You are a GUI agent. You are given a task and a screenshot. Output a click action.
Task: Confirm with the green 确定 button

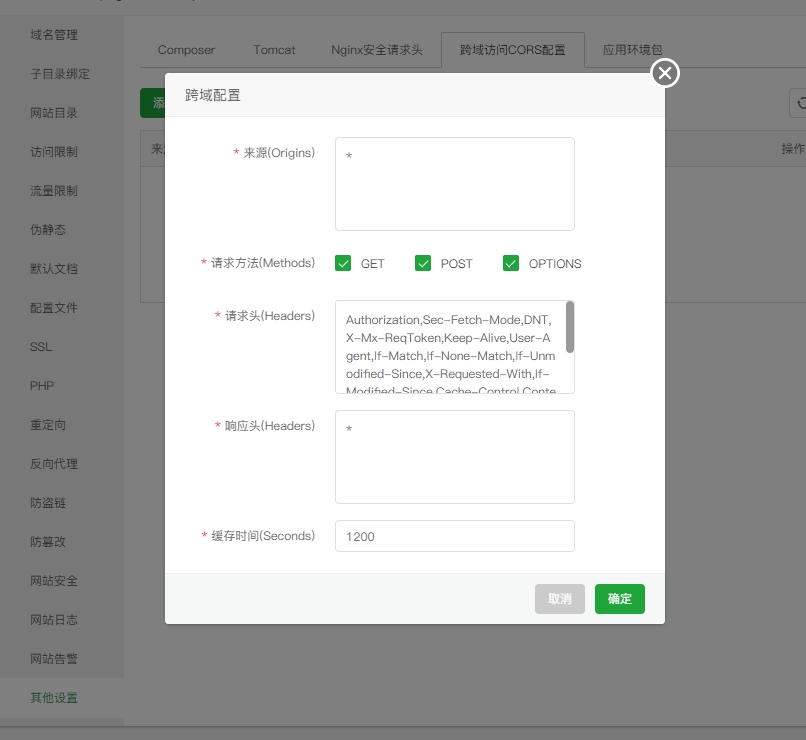(619, 599)
